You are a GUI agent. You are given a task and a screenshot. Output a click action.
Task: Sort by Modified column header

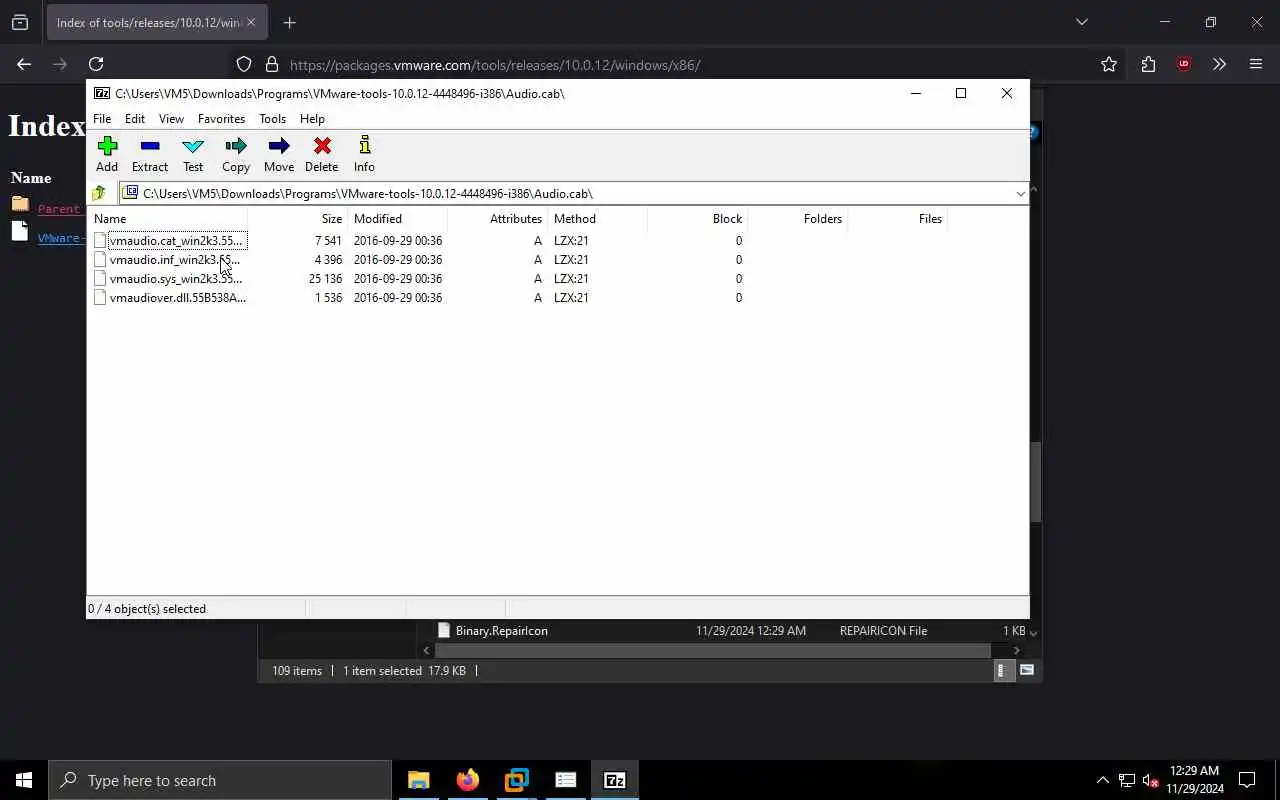(397, 219)
